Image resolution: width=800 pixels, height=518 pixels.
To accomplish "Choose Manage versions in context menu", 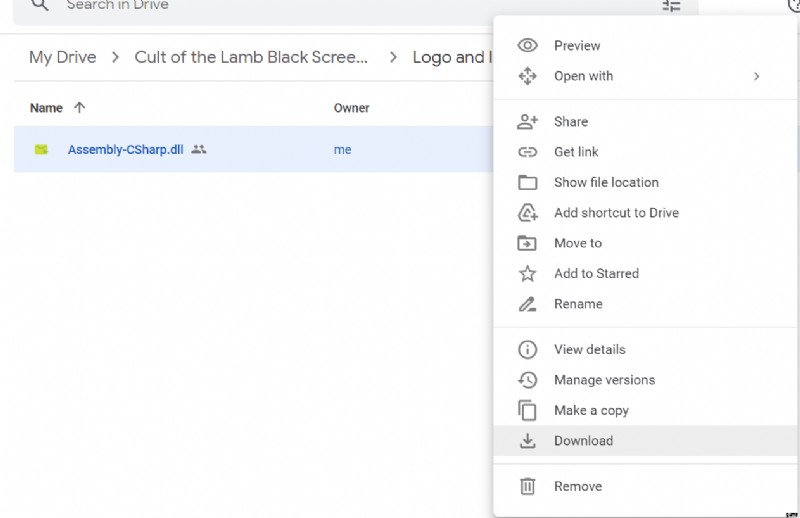I will coord(604,380).
